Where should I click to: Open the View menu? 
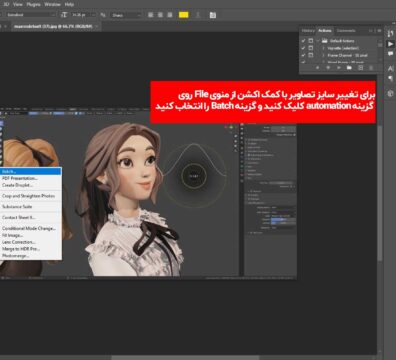[18, 4]
